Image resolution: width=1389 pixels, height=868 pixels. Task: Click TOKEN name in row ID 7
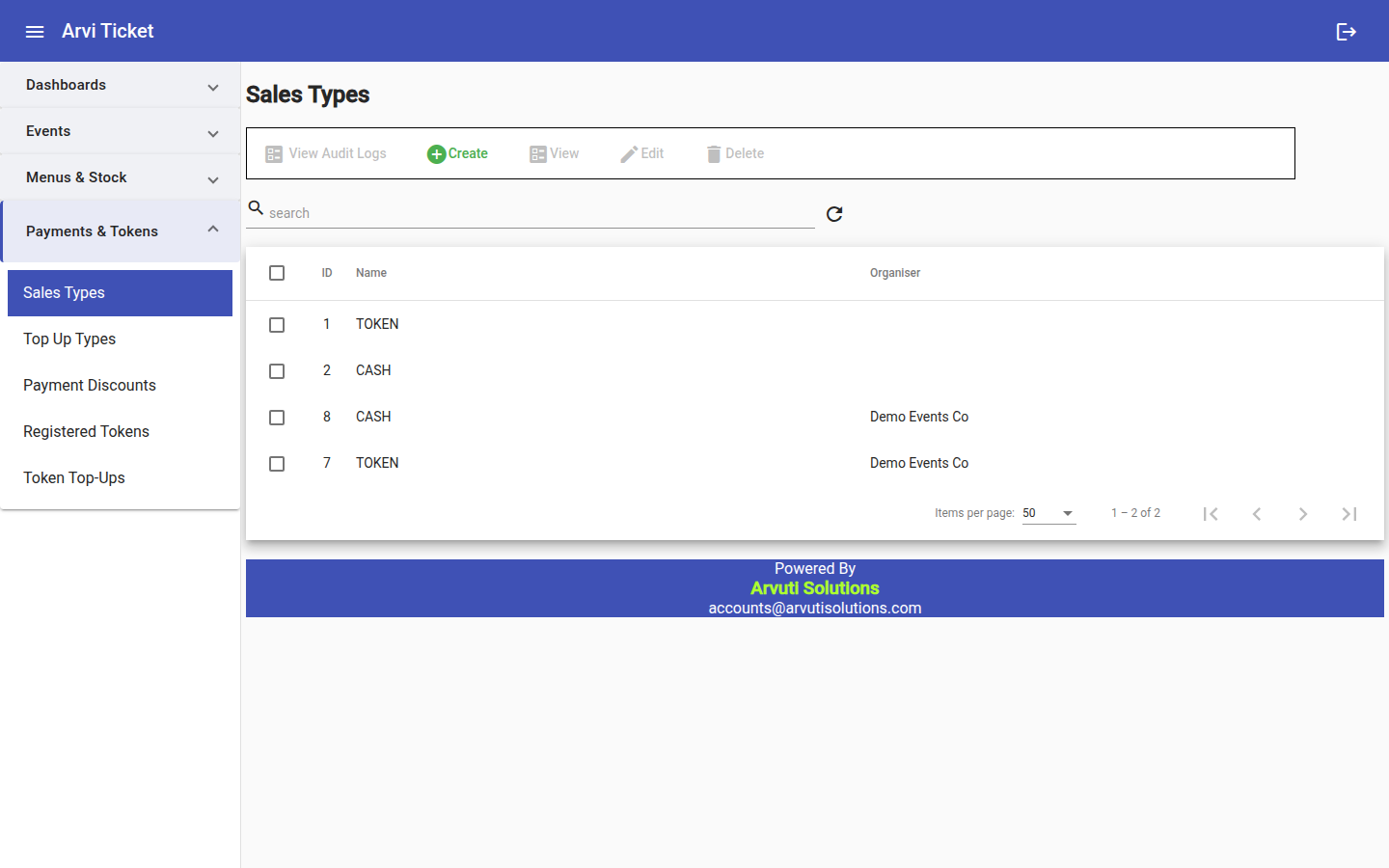click(x=377, y=463)
